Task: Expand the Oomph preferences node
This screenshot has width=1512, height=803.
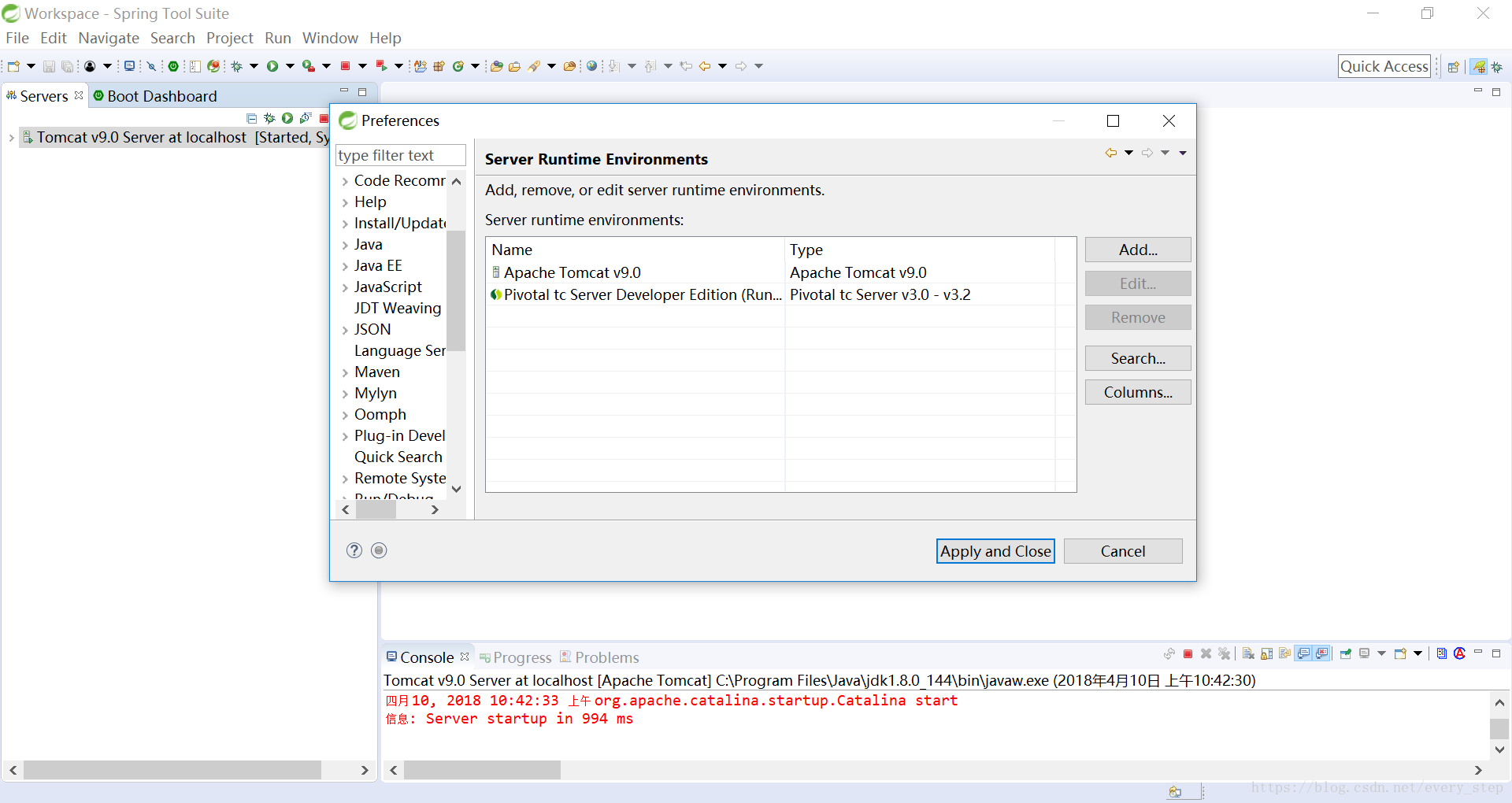Action: (x=345, y=415)
